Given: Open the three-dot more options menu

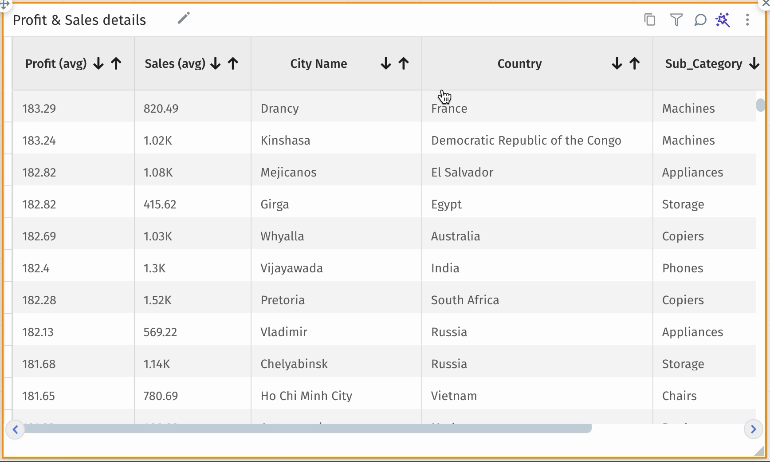Looking at the screenshot, I should coord(747,20).
